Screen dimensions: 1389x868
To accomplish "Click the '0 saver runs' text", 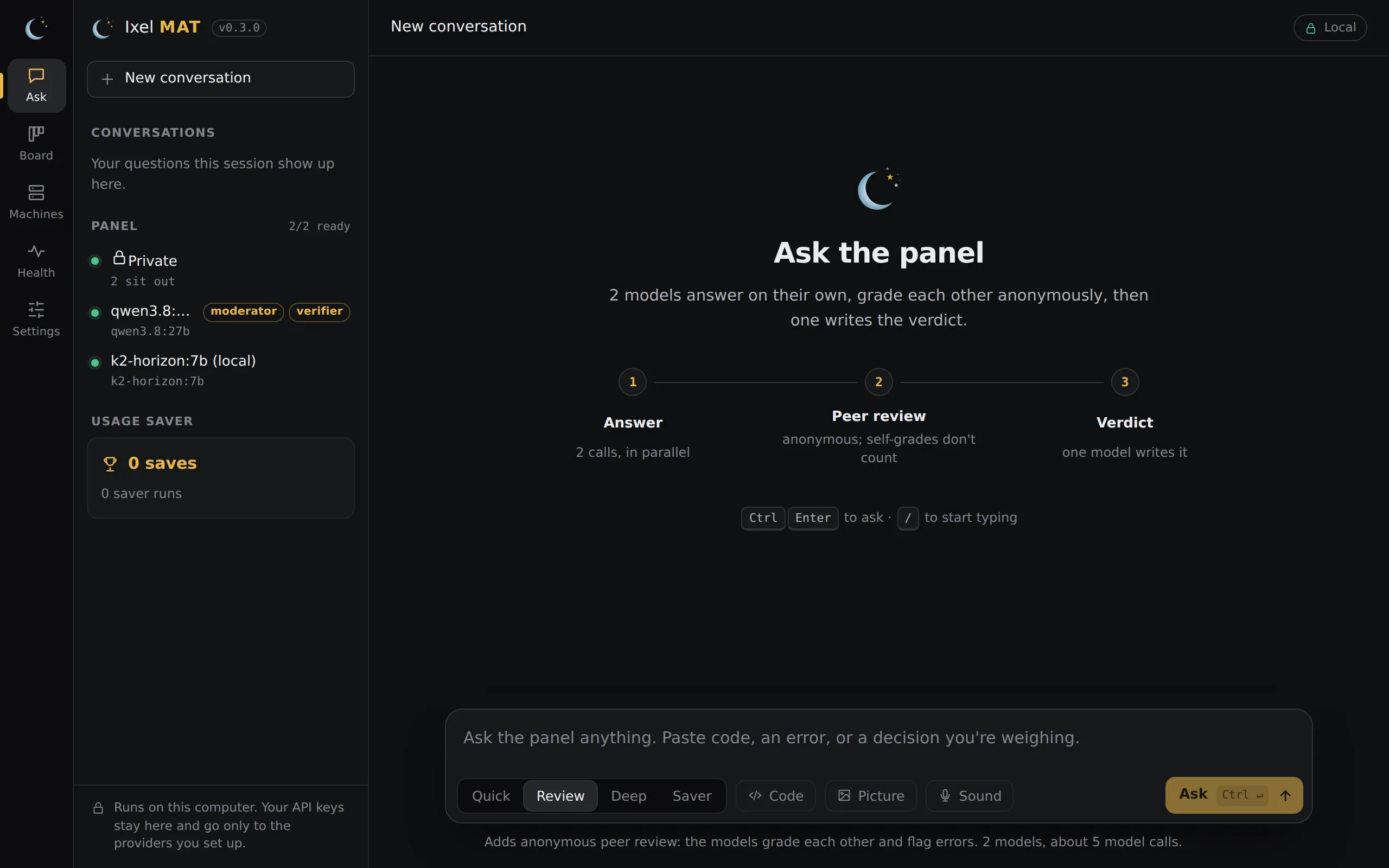I will click(141, 494).
